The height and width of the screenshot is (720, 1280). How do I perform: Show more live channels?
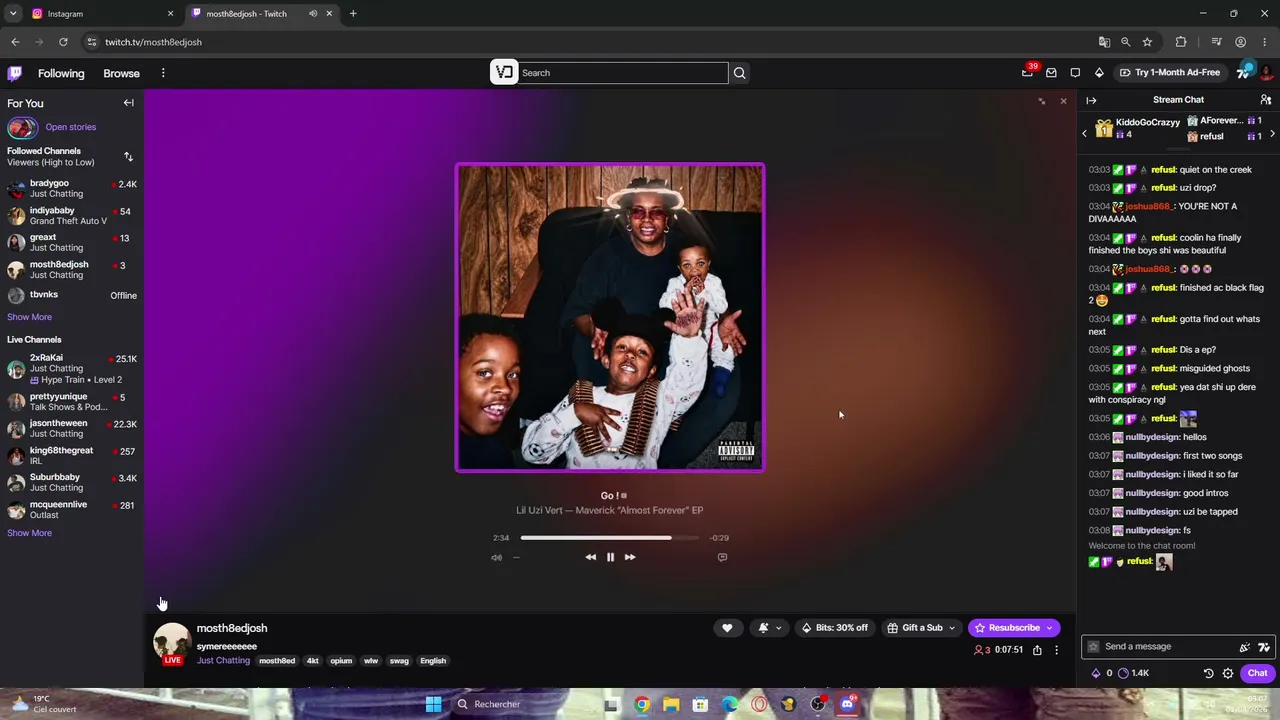pyautogui.click(x=29, y=533)
